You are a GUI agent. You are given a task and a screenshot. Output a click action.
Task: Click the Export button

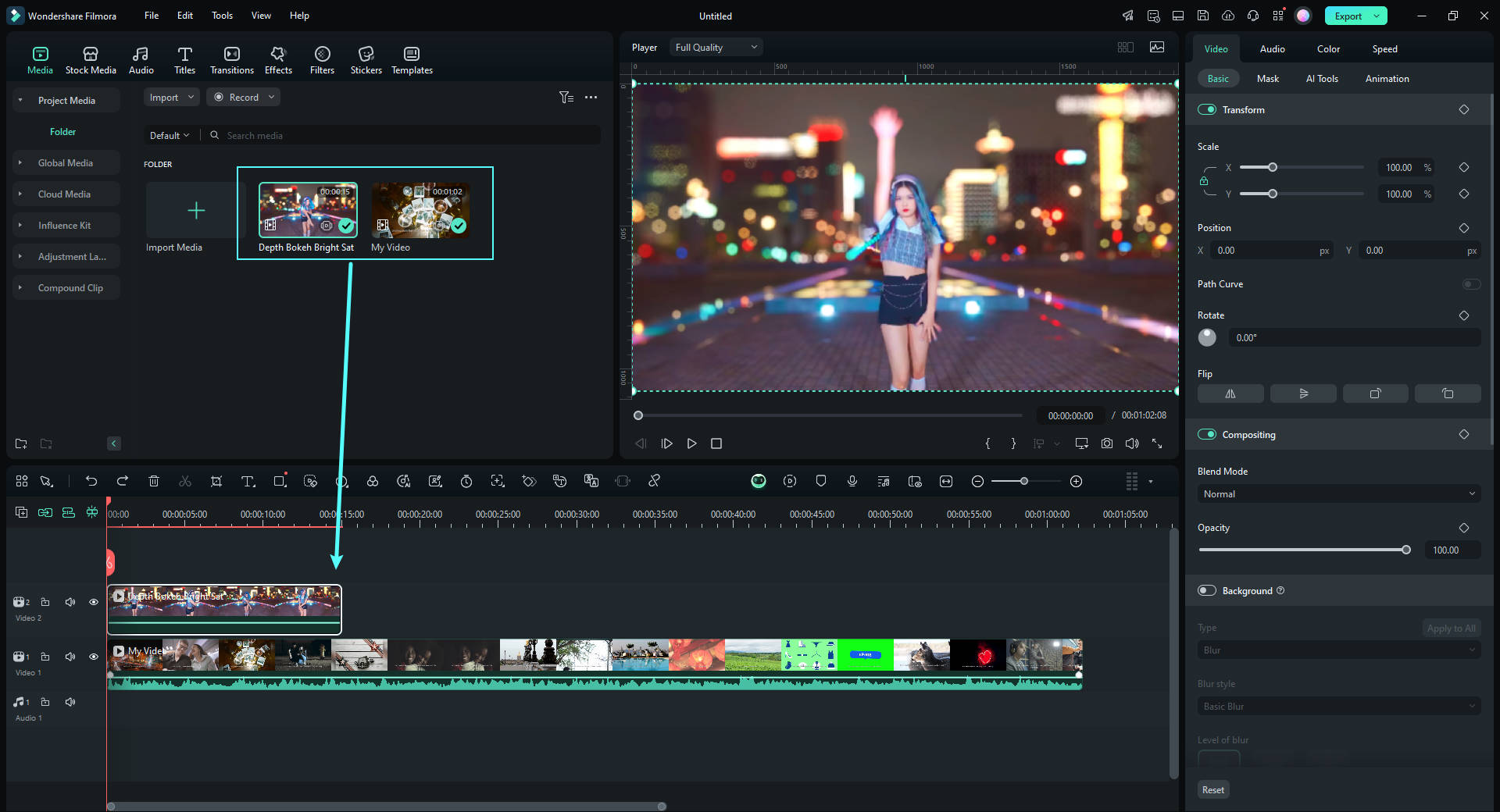(1348, 16)
